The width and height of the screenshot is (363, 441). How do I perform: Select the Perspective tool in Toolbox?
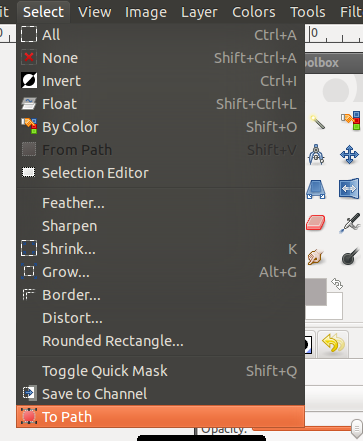pos(316,189)
